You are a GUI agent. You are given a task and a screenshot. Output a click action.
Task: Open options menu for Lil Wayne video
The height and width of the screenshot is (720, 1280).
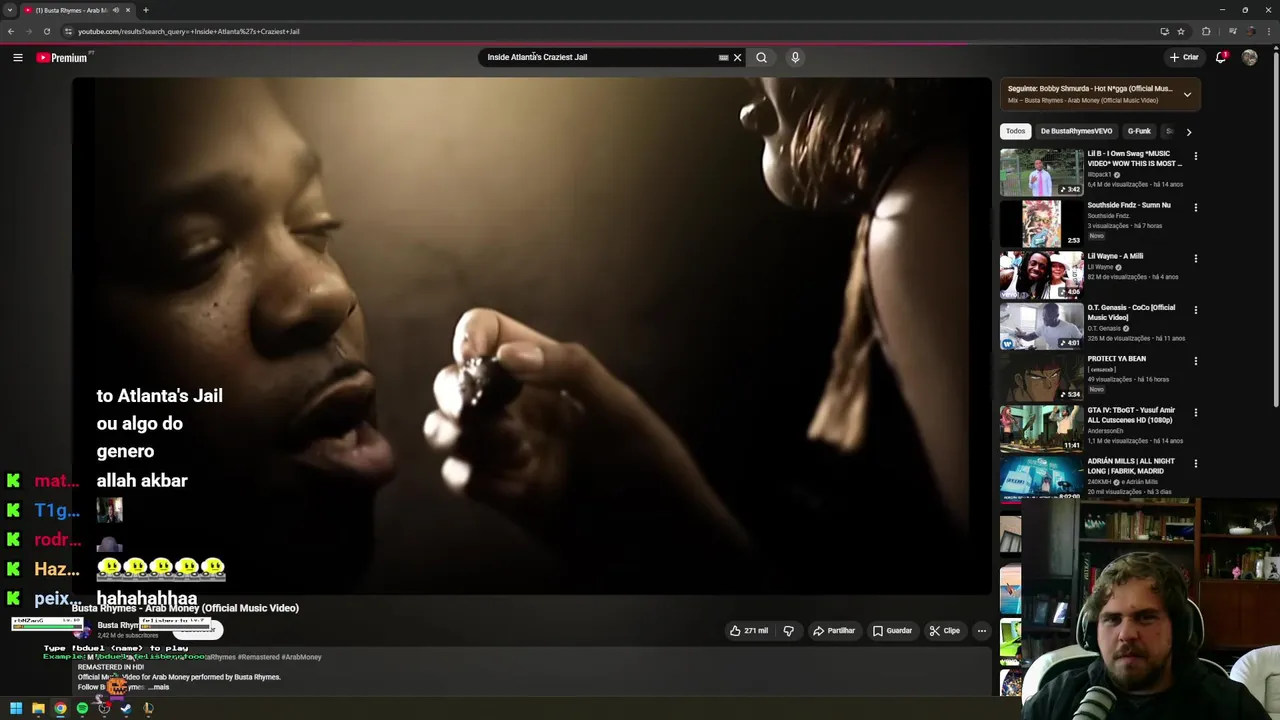[1195, 259]
